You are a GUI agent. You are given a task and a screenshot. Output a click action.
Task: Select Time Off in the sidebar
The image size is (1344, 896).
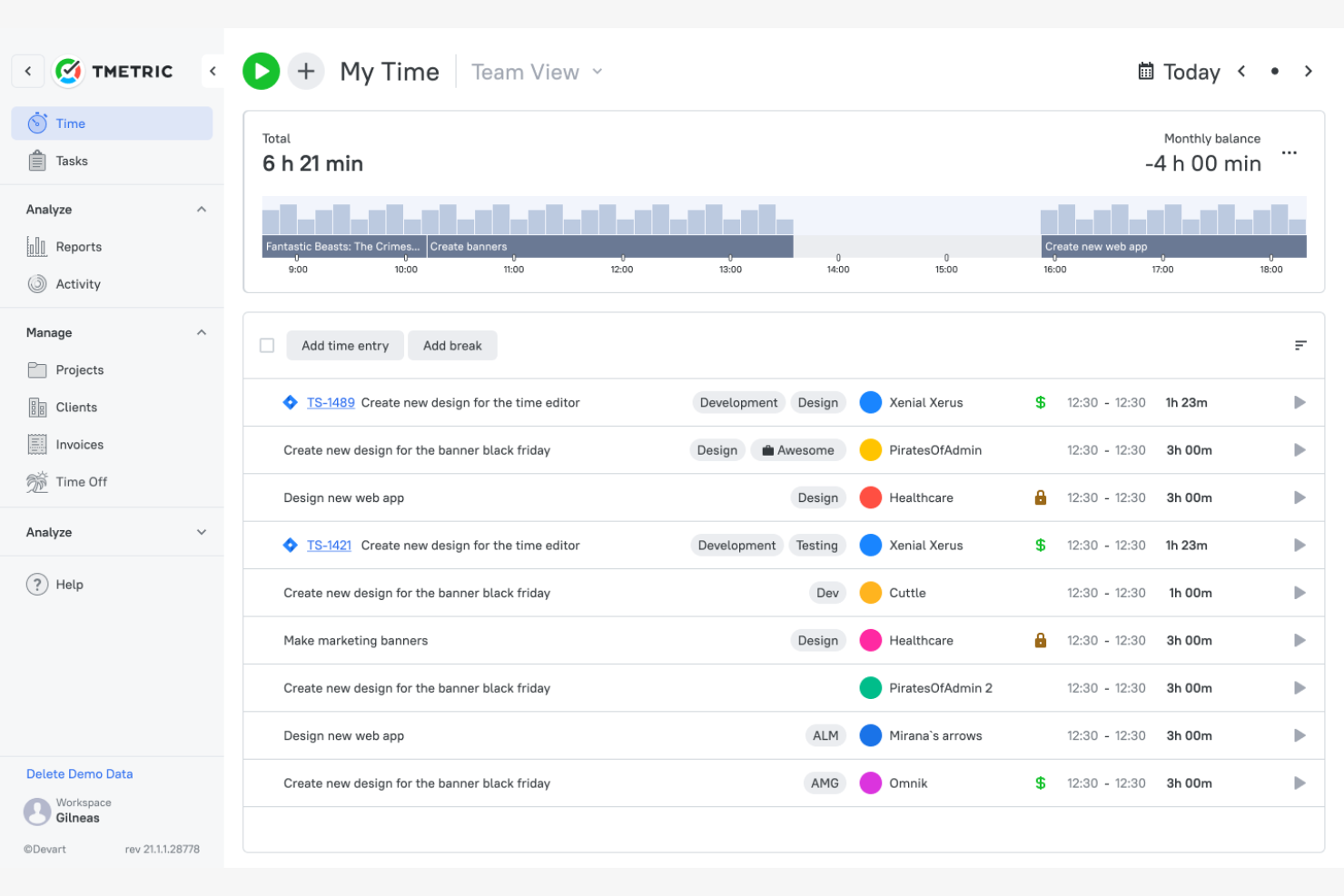[81, 481]
